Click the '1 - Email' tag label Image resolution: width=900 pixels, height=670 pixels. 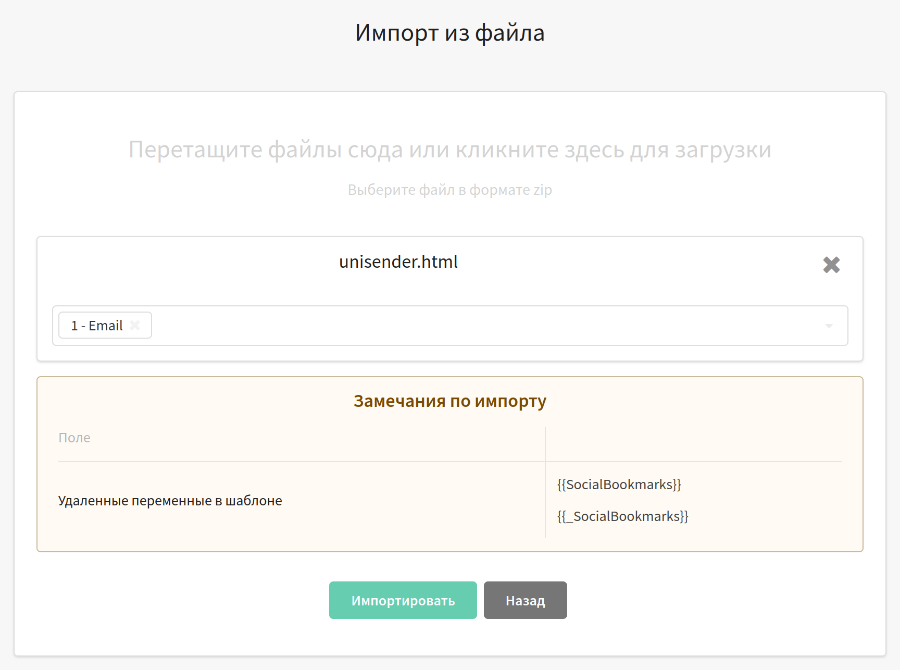96,326
